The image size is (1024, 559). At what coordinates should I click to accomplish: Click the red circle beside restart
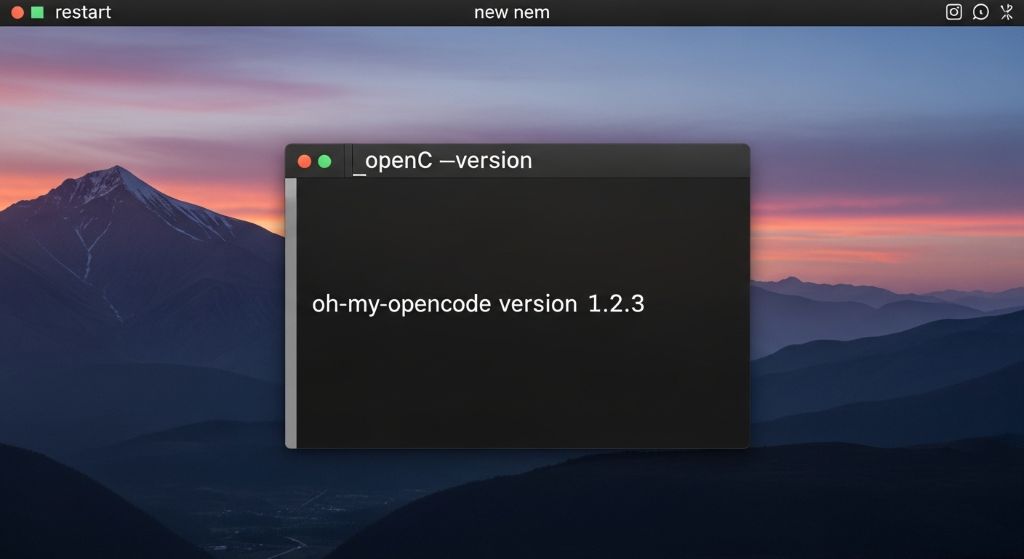pos(17,13)
